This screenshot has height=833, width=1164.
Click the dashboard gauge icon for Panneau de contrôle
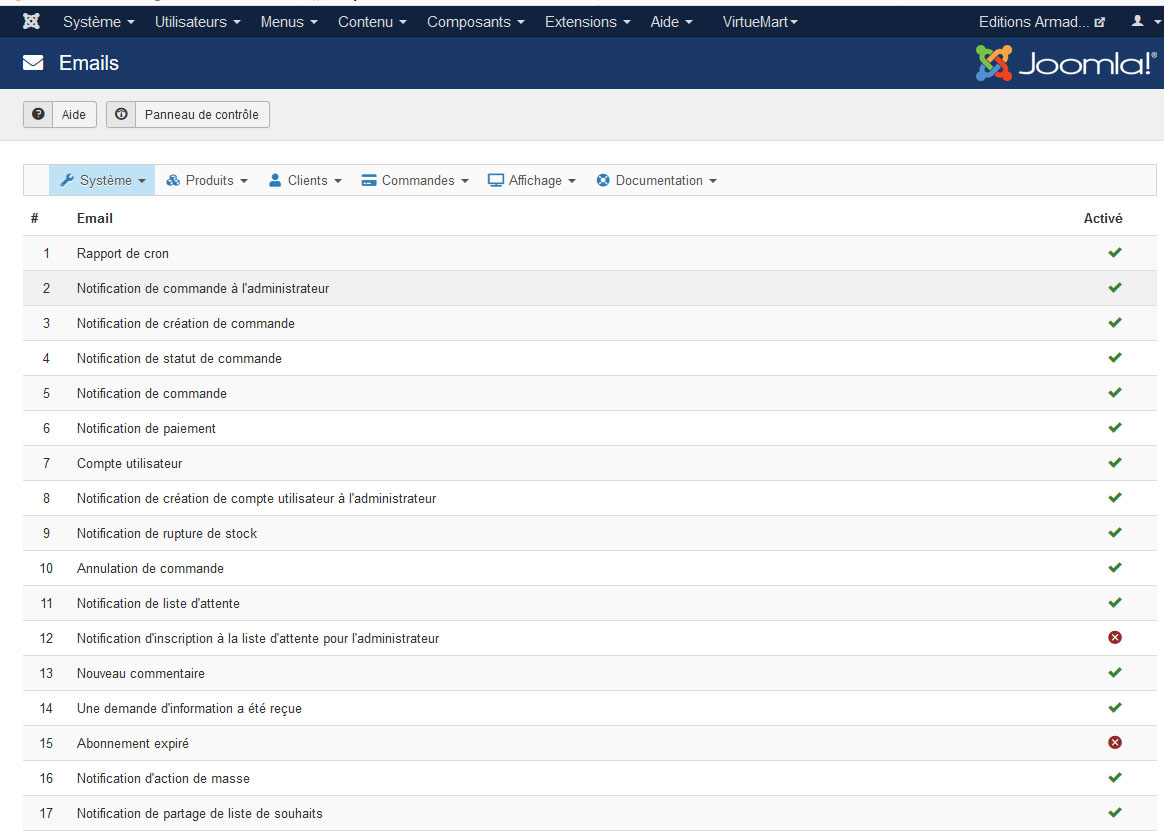[121, 114]
